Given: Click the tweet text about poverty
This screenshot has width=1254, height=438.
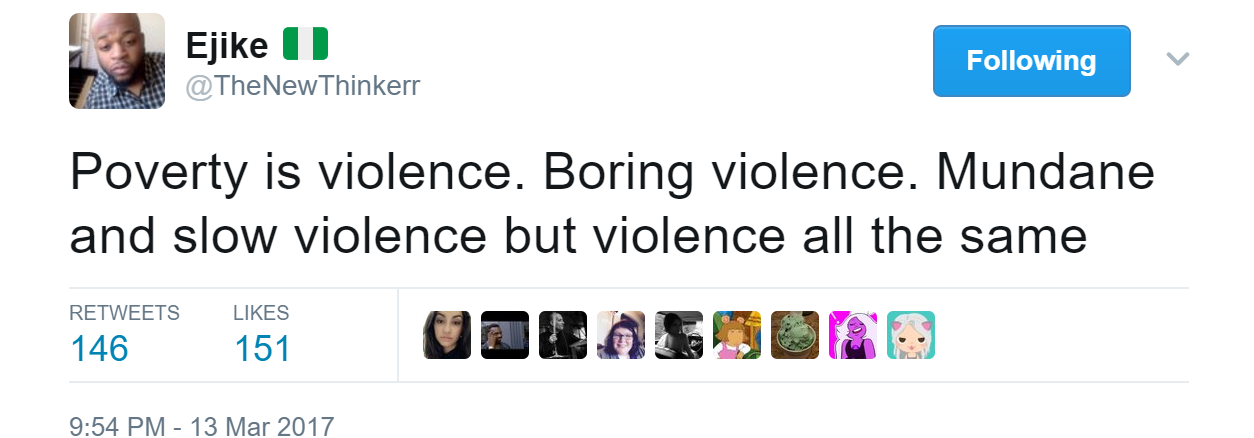Looking at the screenshot, I should (611, 205).
